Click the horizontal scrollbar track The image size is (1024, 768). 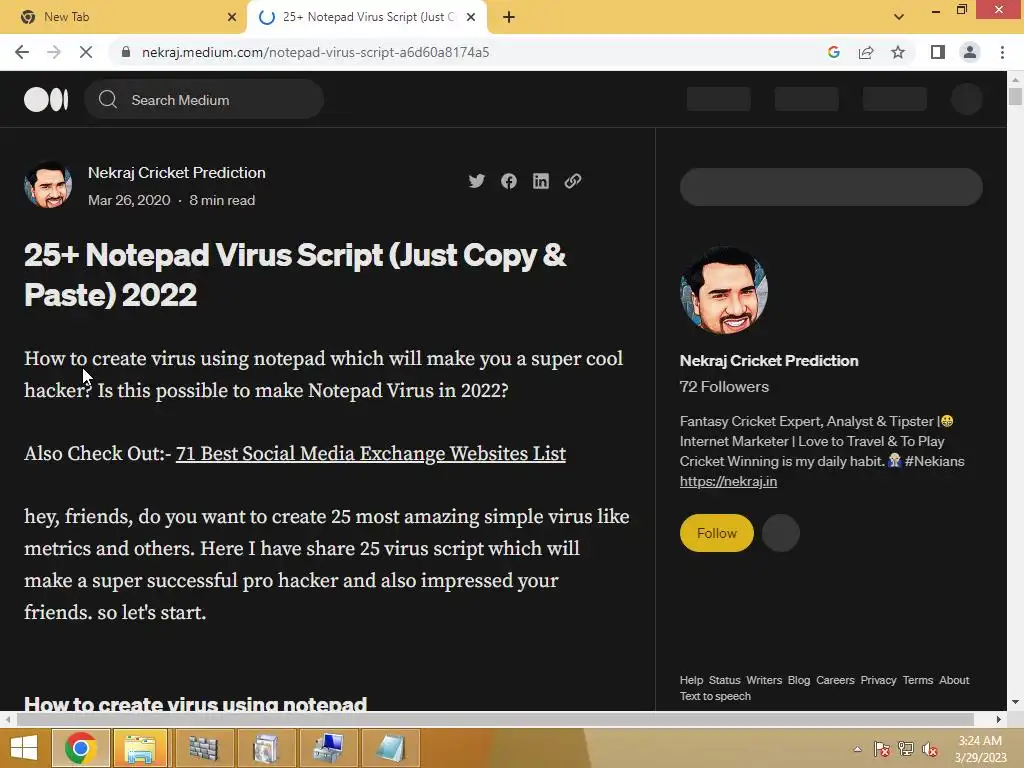495,719
